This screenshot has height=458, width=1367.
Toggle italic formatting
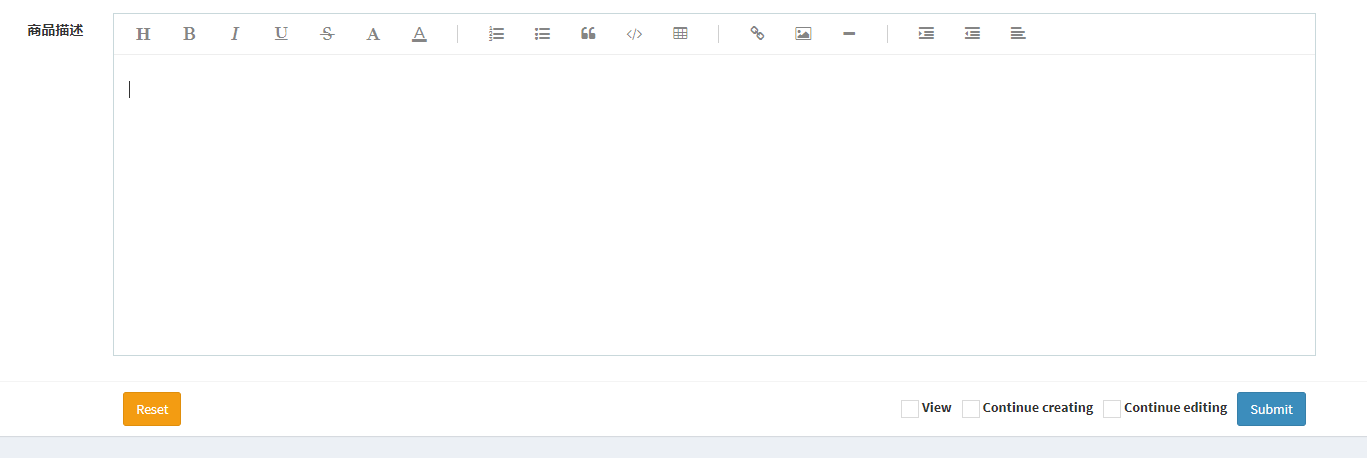click(x=235, y=34)
